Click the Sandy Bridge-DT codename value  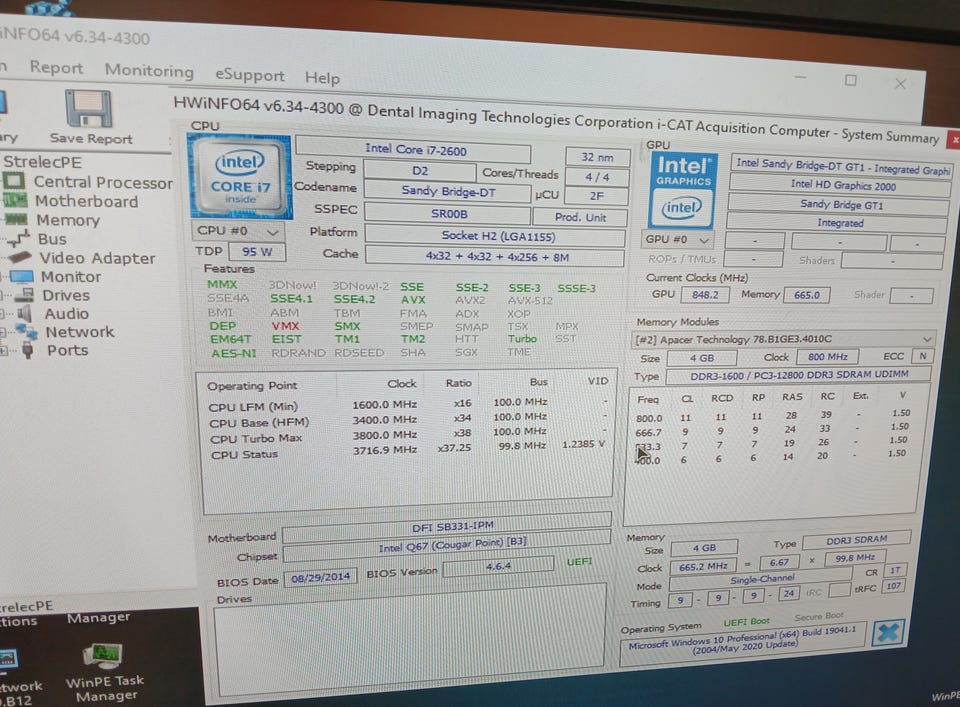(448, 192)
